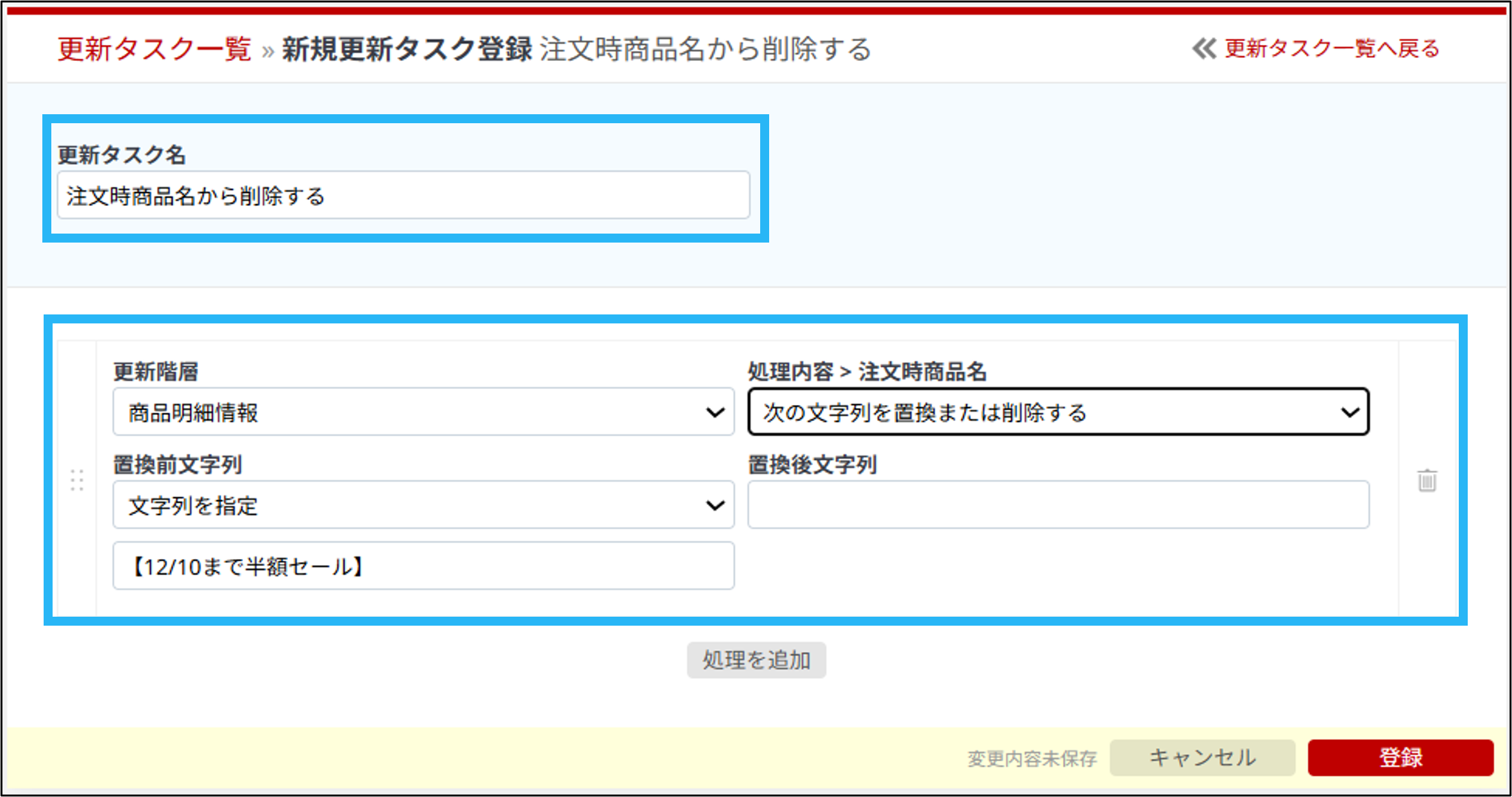1512x797 pixels.
Task: Go back via the 更新タスク一覧へ戻る link
Action: click(x=1332, y=49)
